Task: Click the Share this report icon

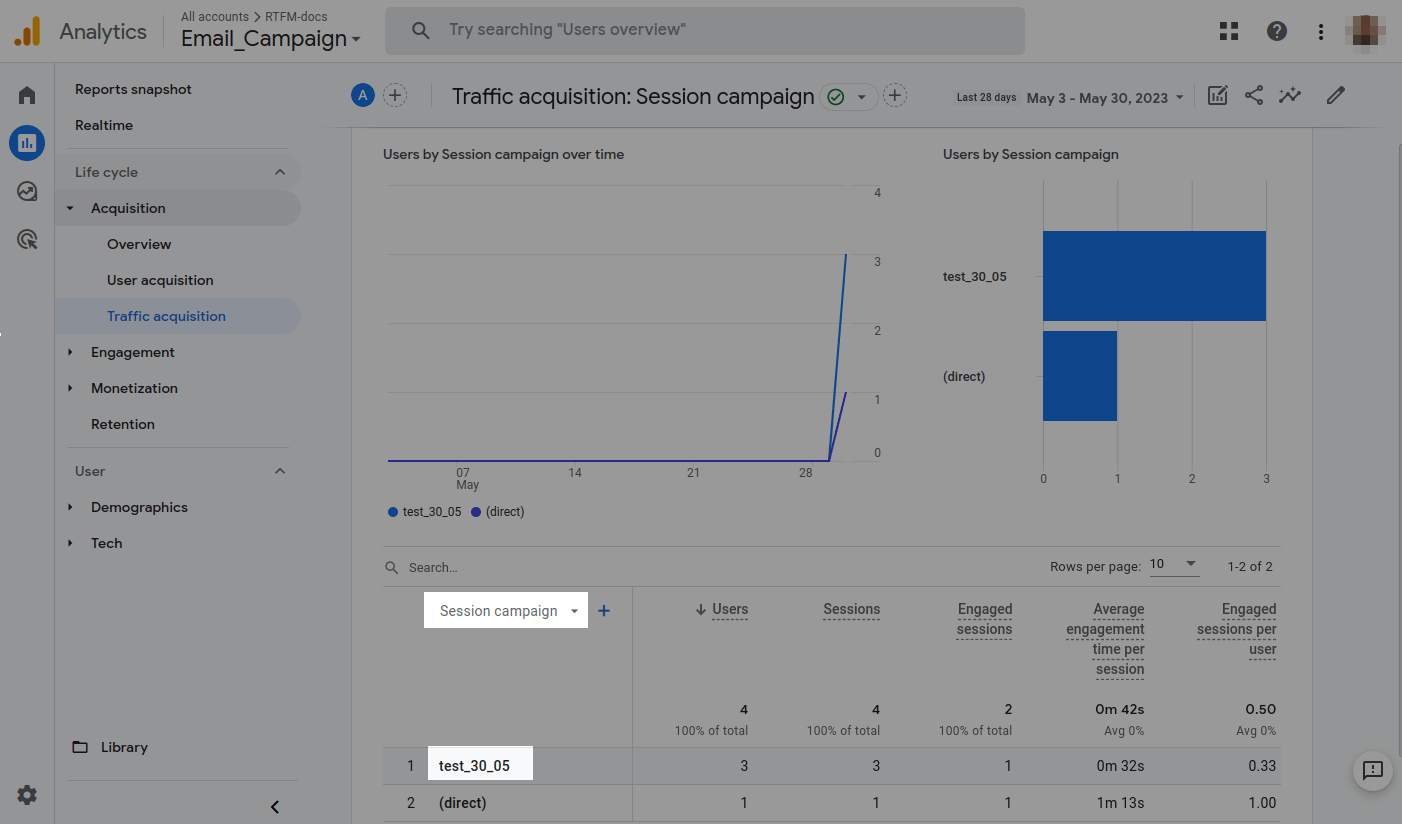Action: 1254,96
